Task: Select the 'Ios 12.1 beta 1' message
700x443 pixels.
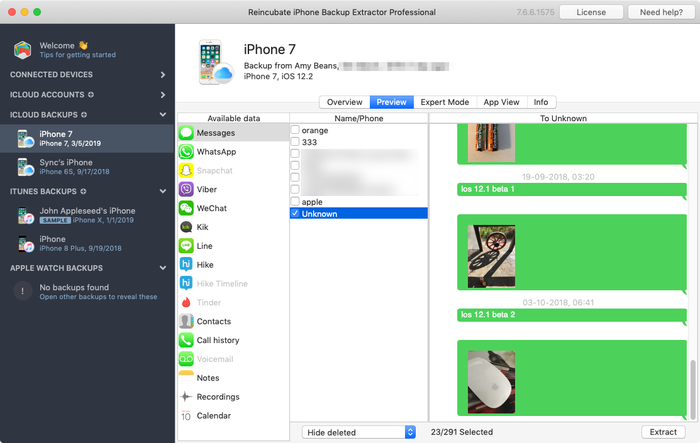Action: coord(571,189)
